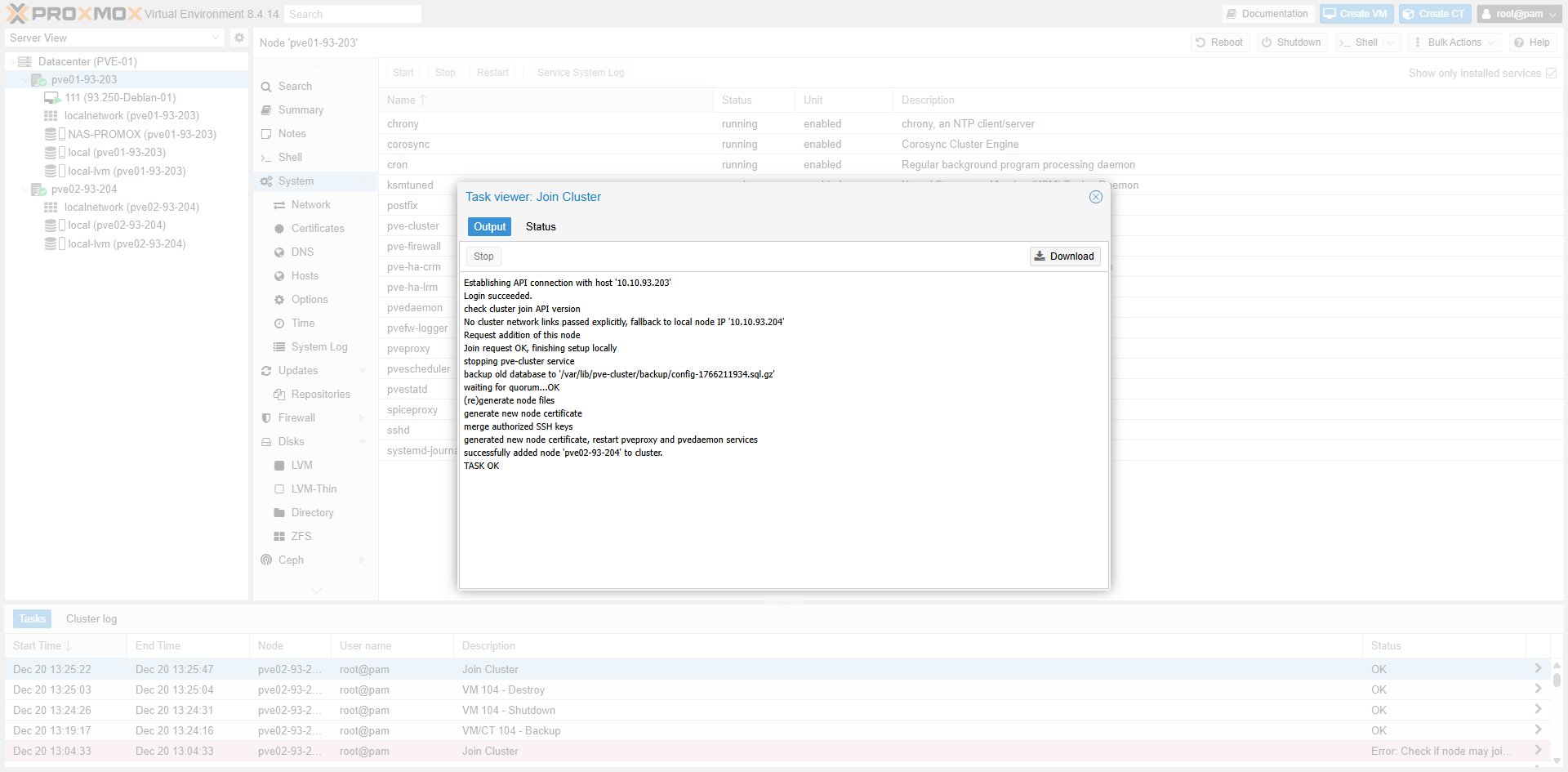Toggle Show only installed services checkbox
The width and height of the screenshot is (1568, 772).
(x=1551, y=73)
